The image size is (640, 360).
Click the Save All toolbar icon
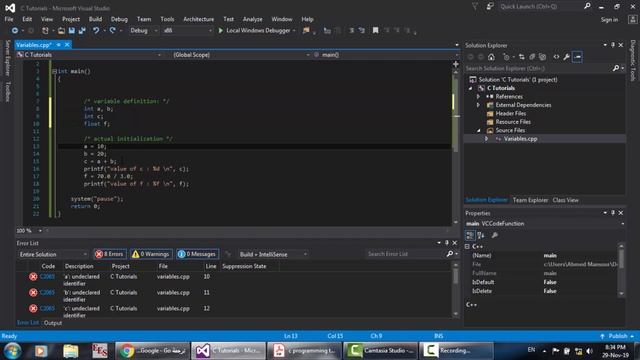click(82, 31)
